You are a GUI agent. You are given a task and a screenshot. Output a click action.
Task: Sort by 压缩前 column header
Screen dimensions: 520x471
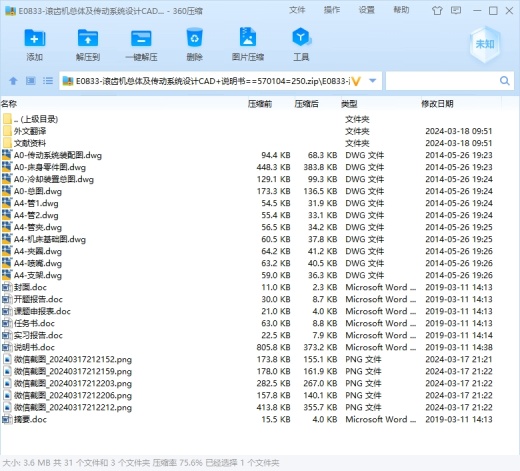260,104
